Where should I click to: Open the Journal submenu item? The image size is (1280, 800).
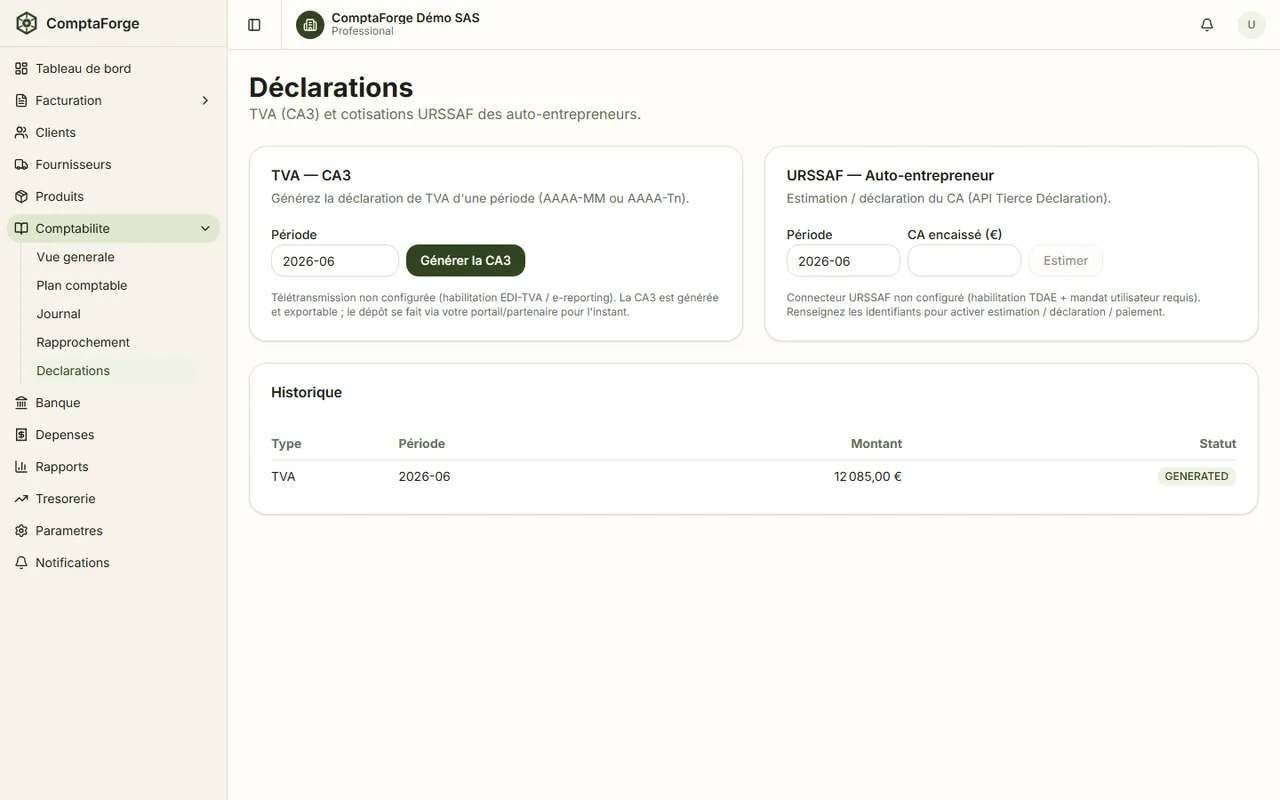(x=110, y=313)
